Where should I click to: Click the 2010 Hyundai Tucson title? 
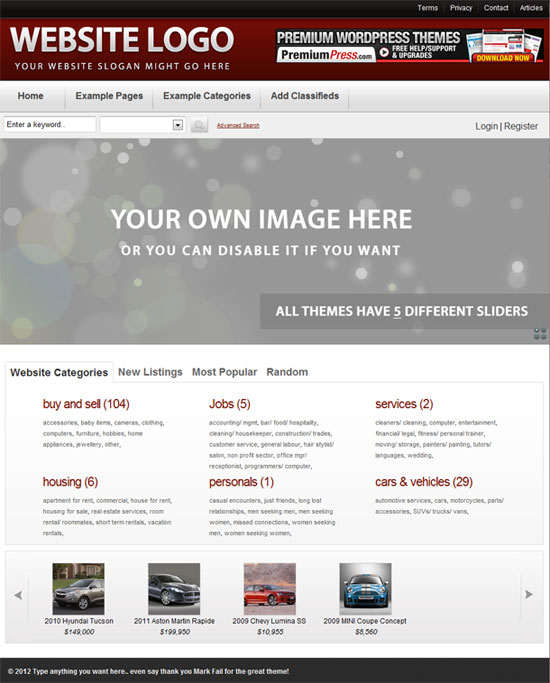click(79, 621)
